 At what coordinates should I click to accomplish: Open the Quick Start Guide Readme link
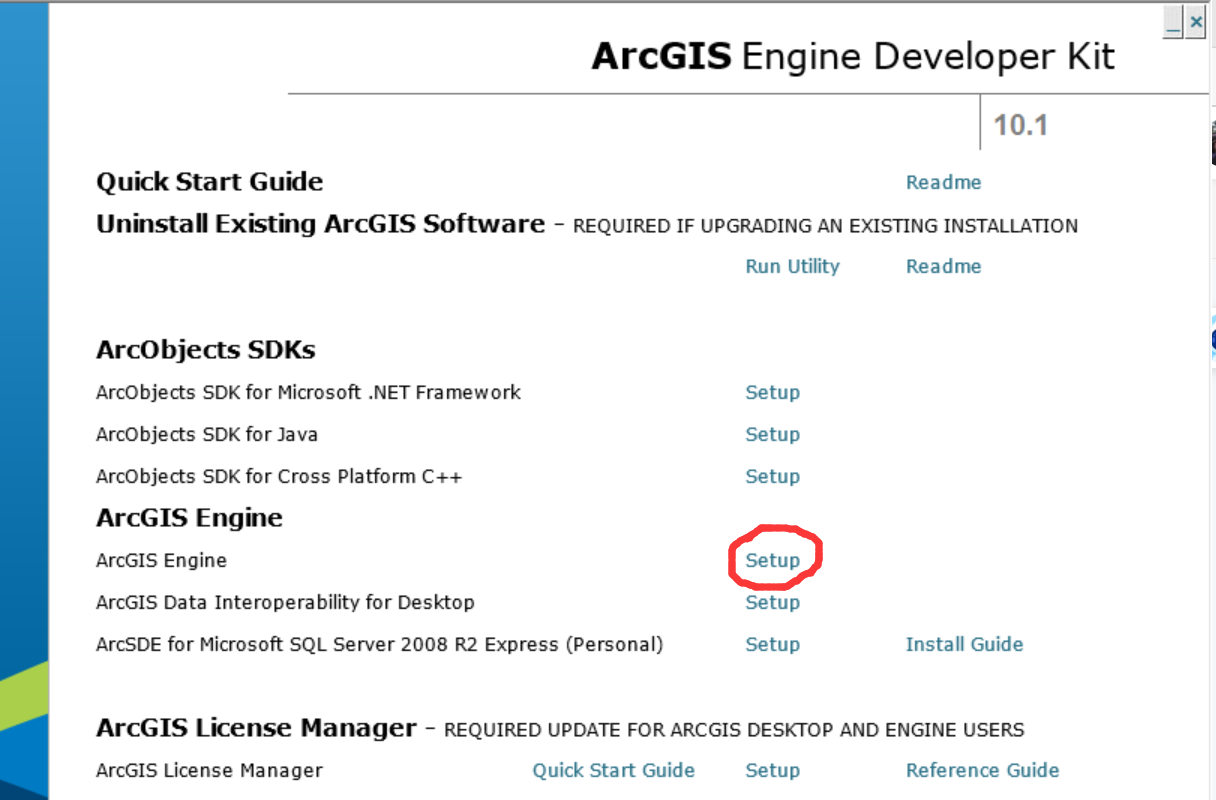[x=943, y=182]
